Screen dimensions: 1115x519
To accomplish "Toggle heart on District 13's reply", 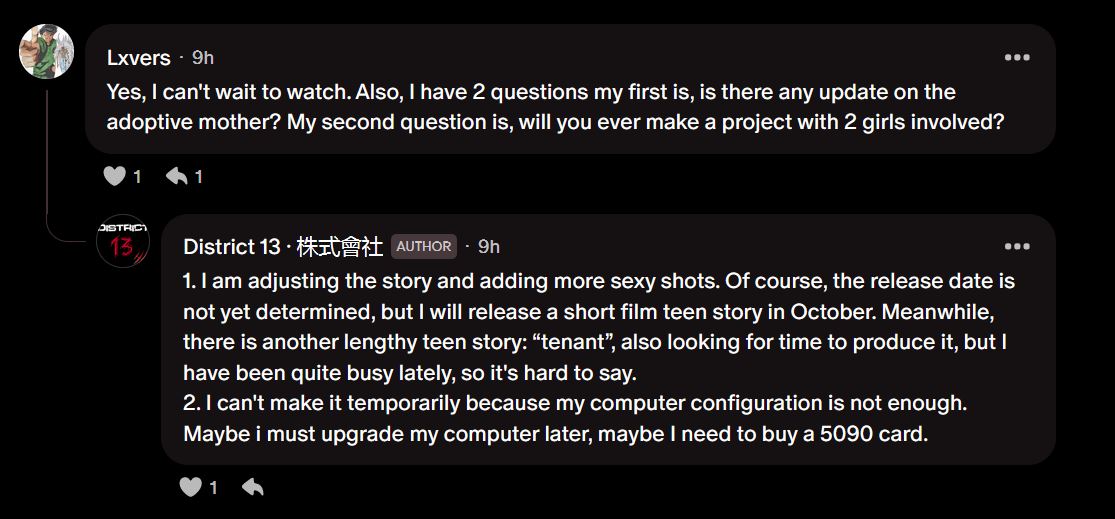I will [x=191, y=488].
